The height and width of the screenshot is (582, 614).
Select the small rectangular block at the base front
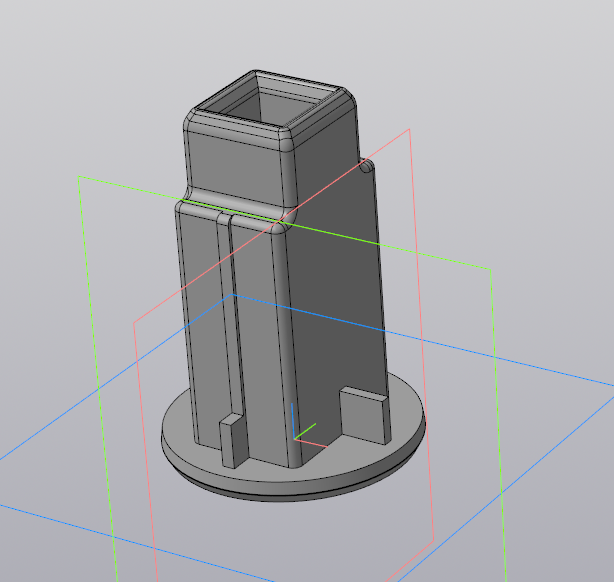click(234, 441)
